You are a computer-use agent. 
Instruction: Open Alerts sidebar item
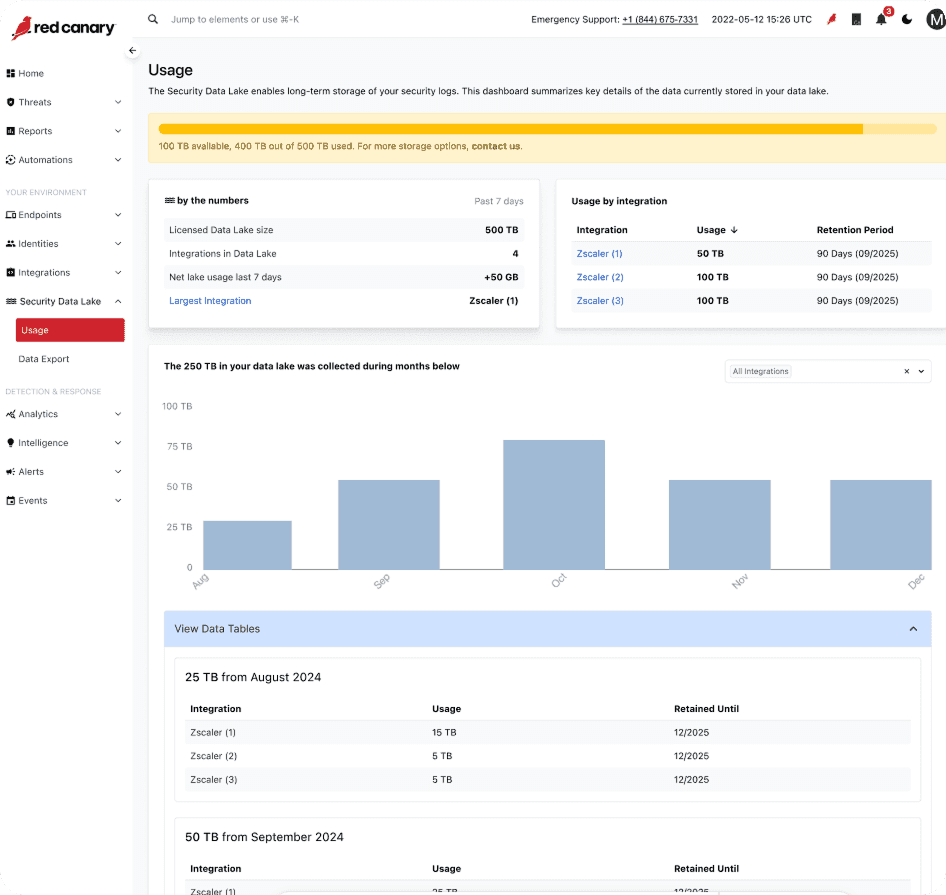tap(31, 472)
